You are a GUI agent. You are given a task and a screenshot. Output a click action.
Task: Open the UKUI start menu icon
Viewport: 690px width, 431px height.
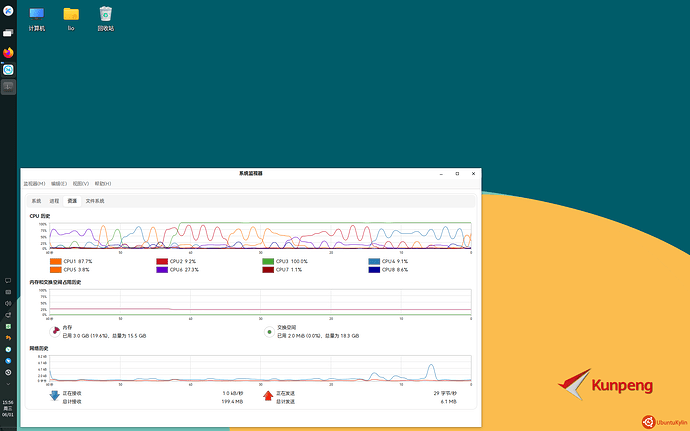tap(8, 11)
